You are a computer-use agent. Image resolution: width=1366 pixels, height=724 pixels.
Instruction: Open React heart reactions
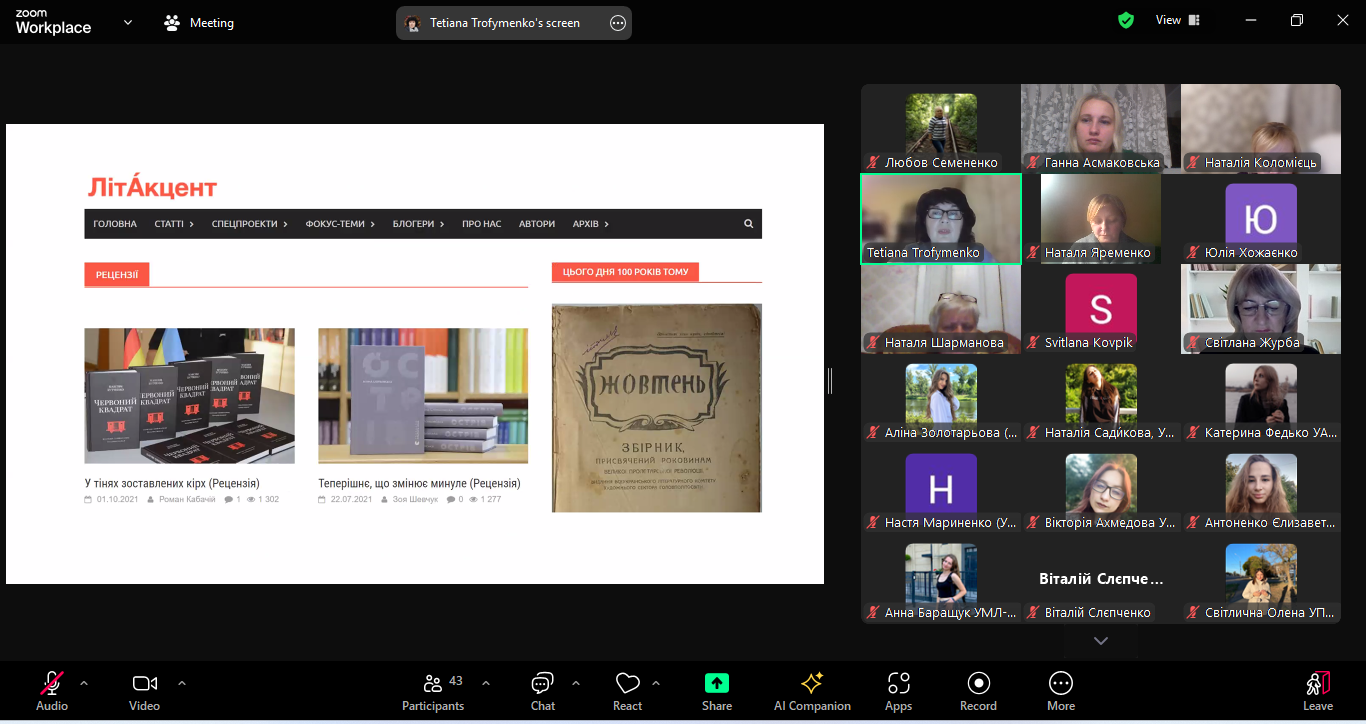pos(628,690)
